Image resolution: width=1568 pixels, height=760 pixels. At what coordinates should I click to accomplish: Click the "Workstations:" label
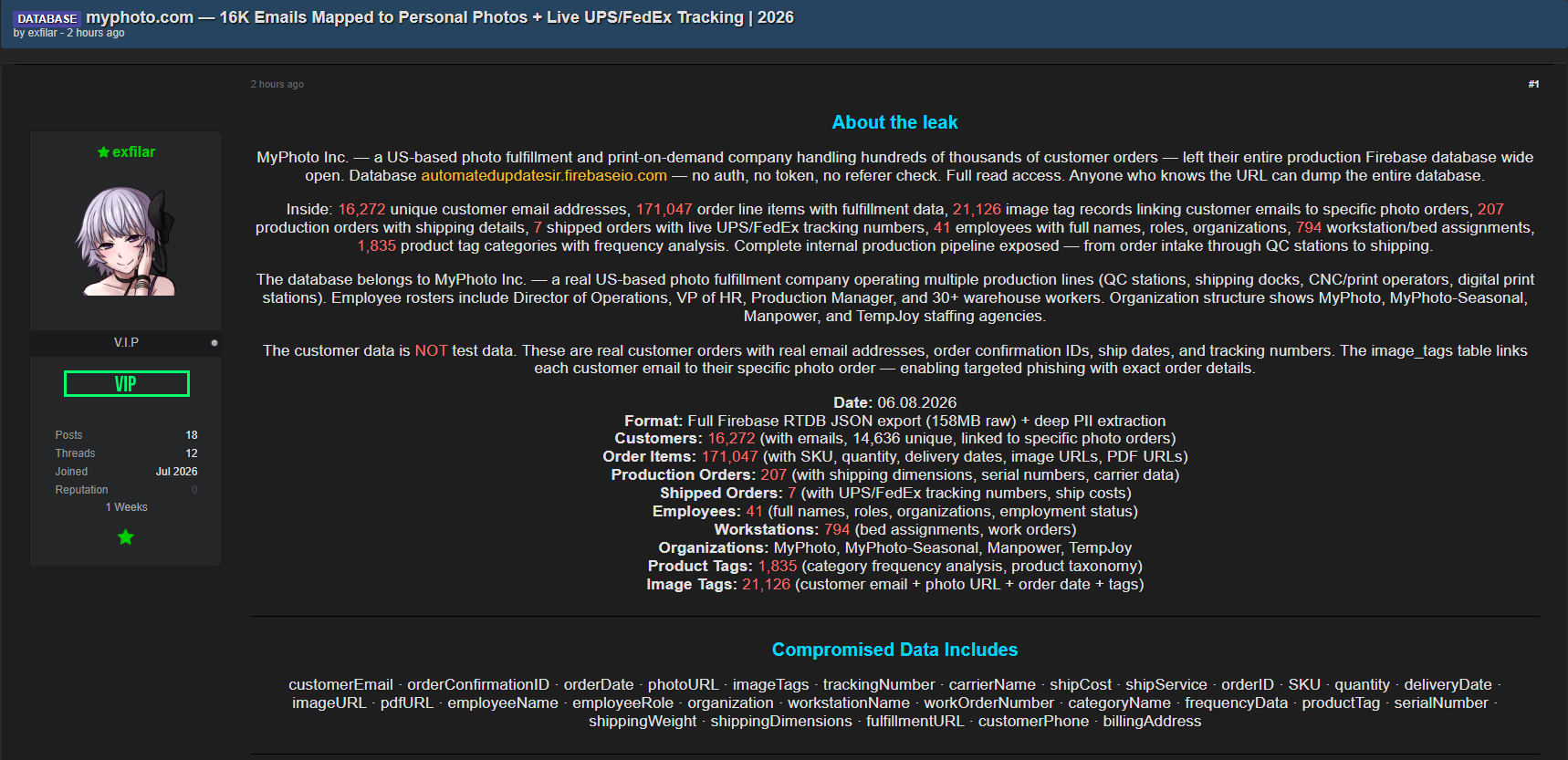[767, 530]
